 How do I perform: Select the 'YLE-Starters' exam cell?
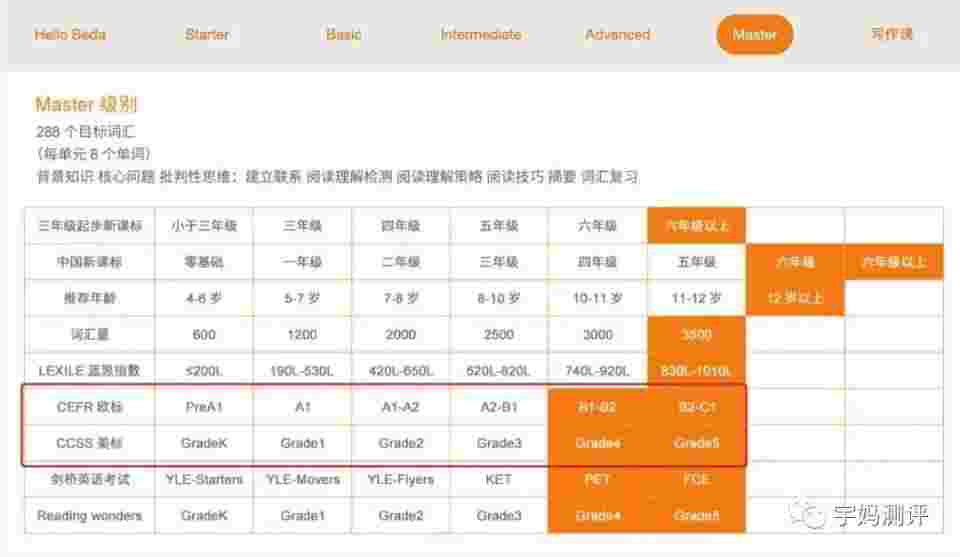204,479
